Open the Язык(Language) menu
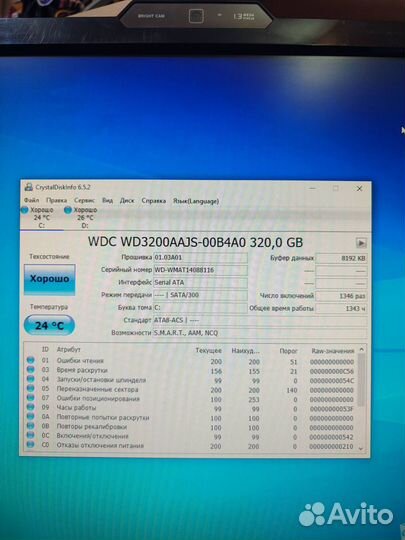This screenshot has height=540, width=405. [196, 201]
